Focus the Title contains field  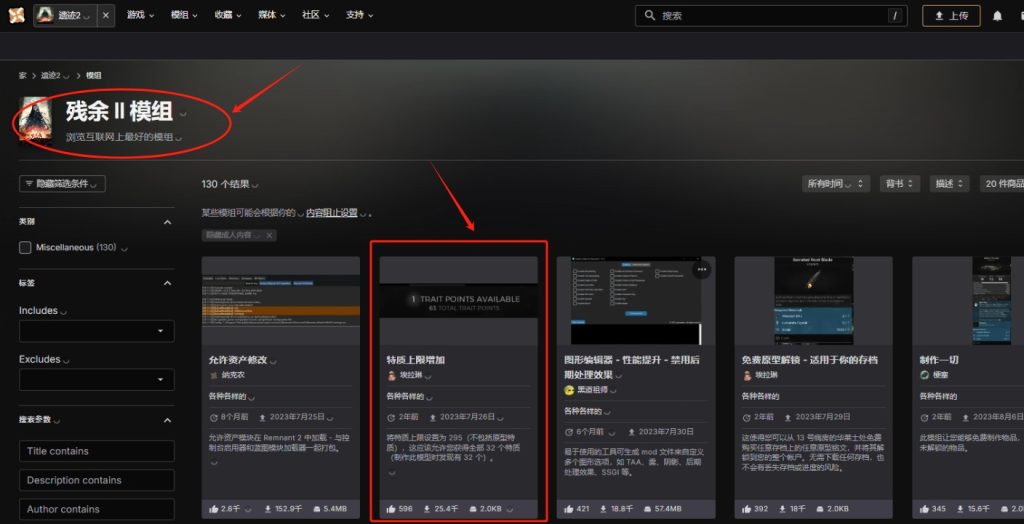point(97,451)
